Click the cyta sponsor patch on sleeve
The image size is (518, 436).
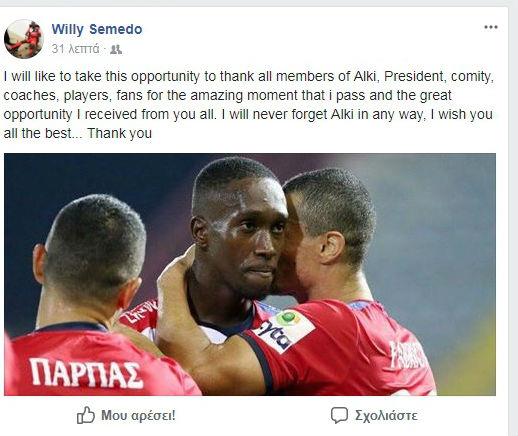coord(284,331)
